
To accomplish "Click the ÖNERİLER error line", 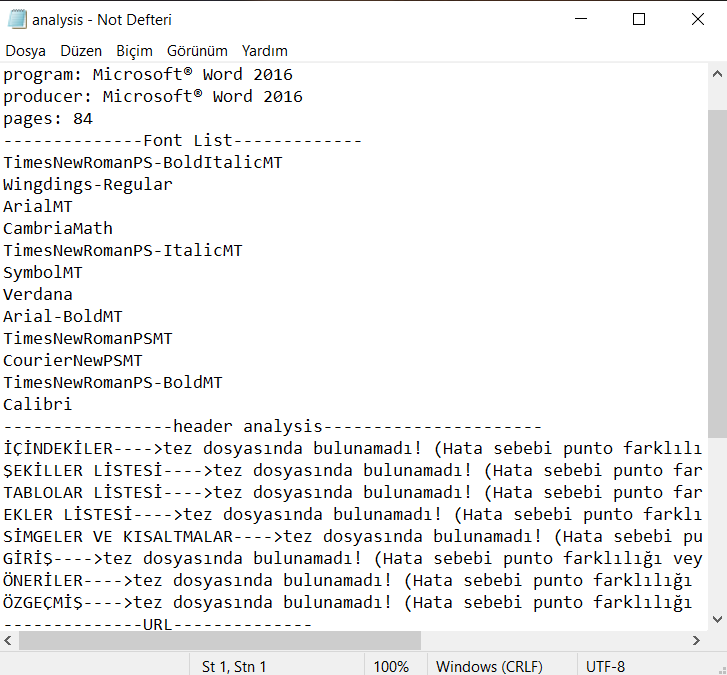I will (347, 580).
